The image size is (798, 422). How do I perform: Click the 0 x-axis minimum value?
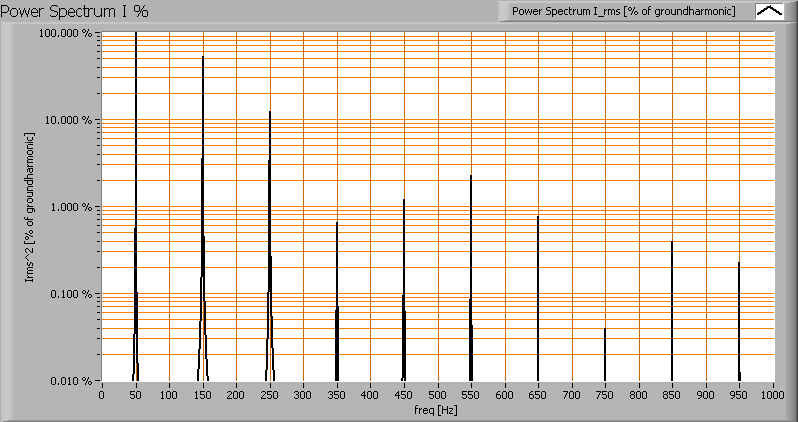tap(102, 395)
